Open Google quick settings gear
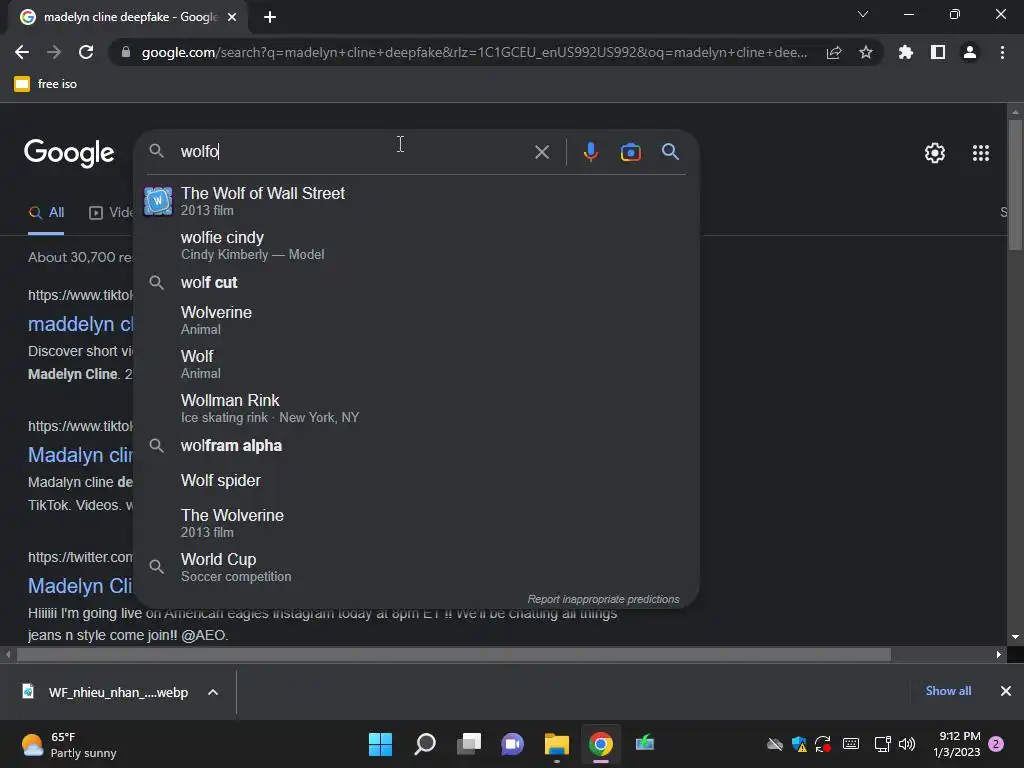1024x768 pixels. (935, 153)
